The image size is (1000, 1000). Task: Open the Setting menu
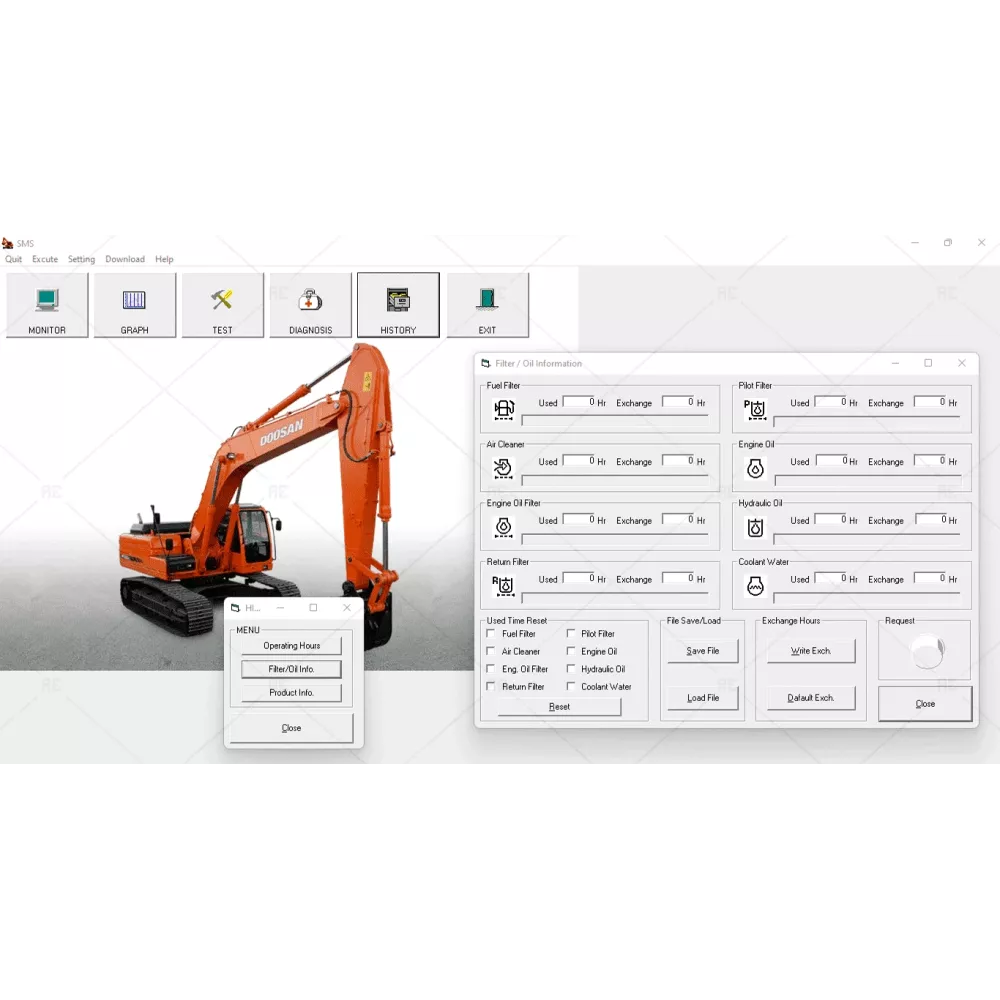(x=81, y=260)
